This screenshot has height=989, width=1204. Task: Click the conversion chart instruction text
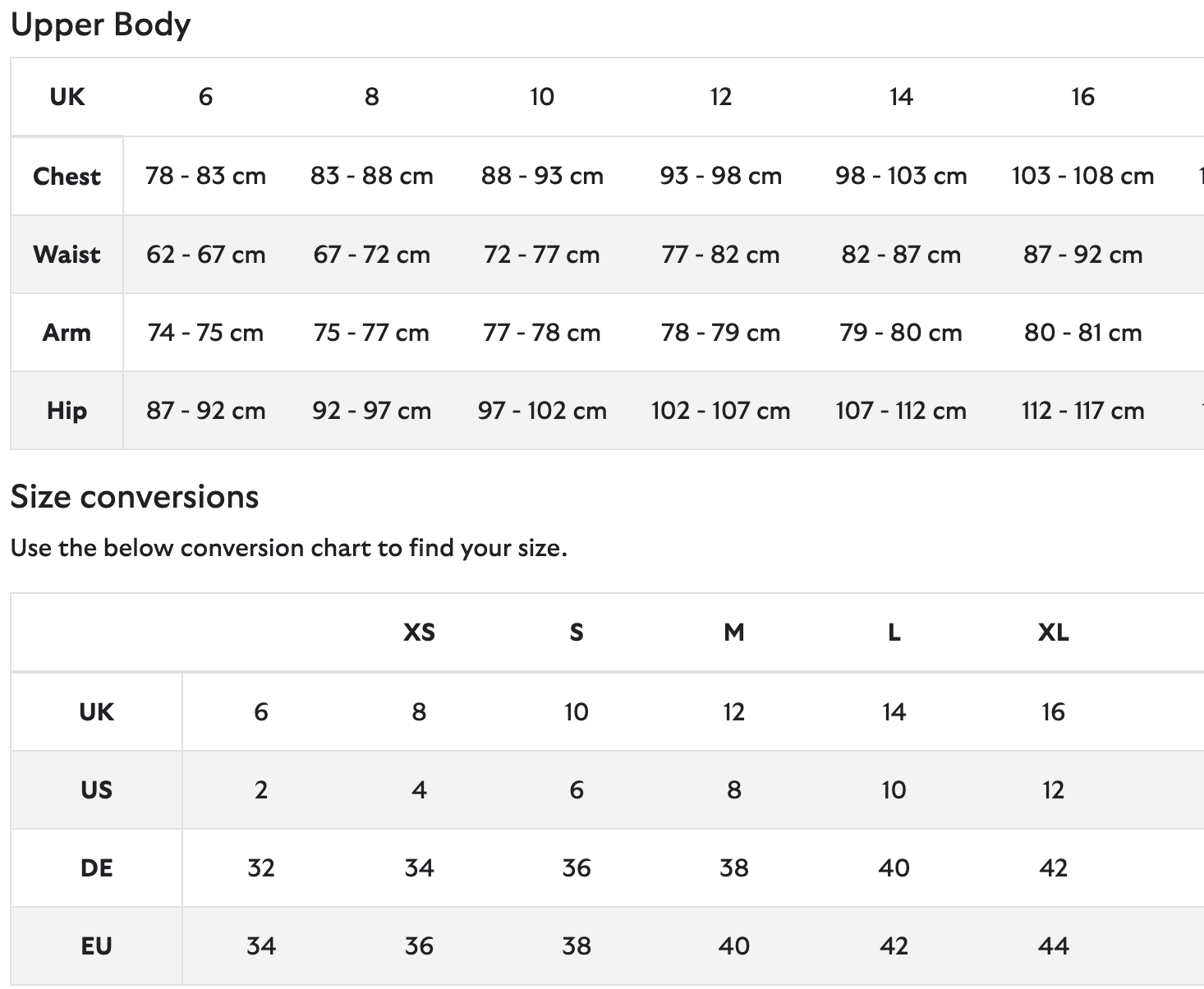[289, 548]
